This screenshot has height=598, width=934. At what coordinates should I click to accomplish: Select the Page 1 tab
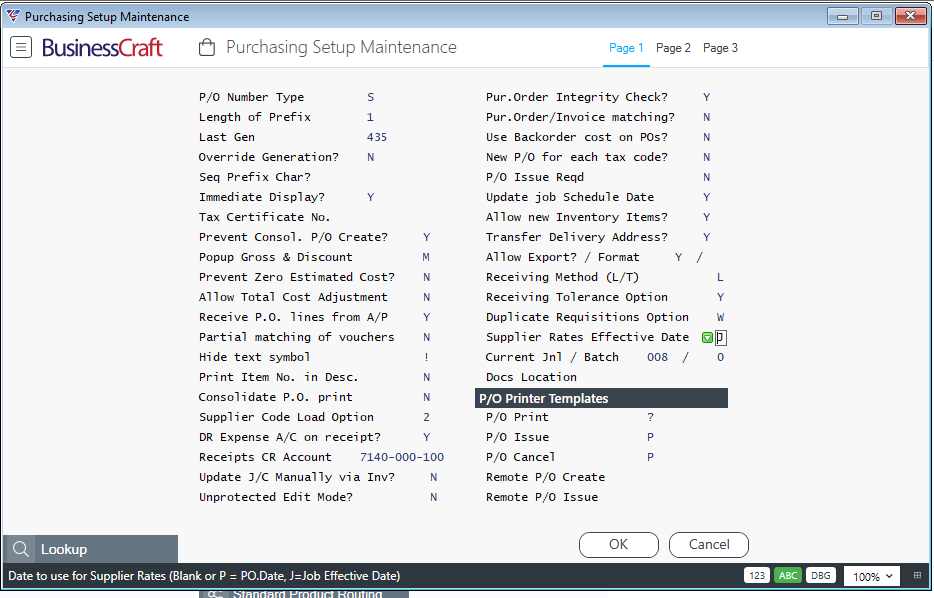point(626,48)
